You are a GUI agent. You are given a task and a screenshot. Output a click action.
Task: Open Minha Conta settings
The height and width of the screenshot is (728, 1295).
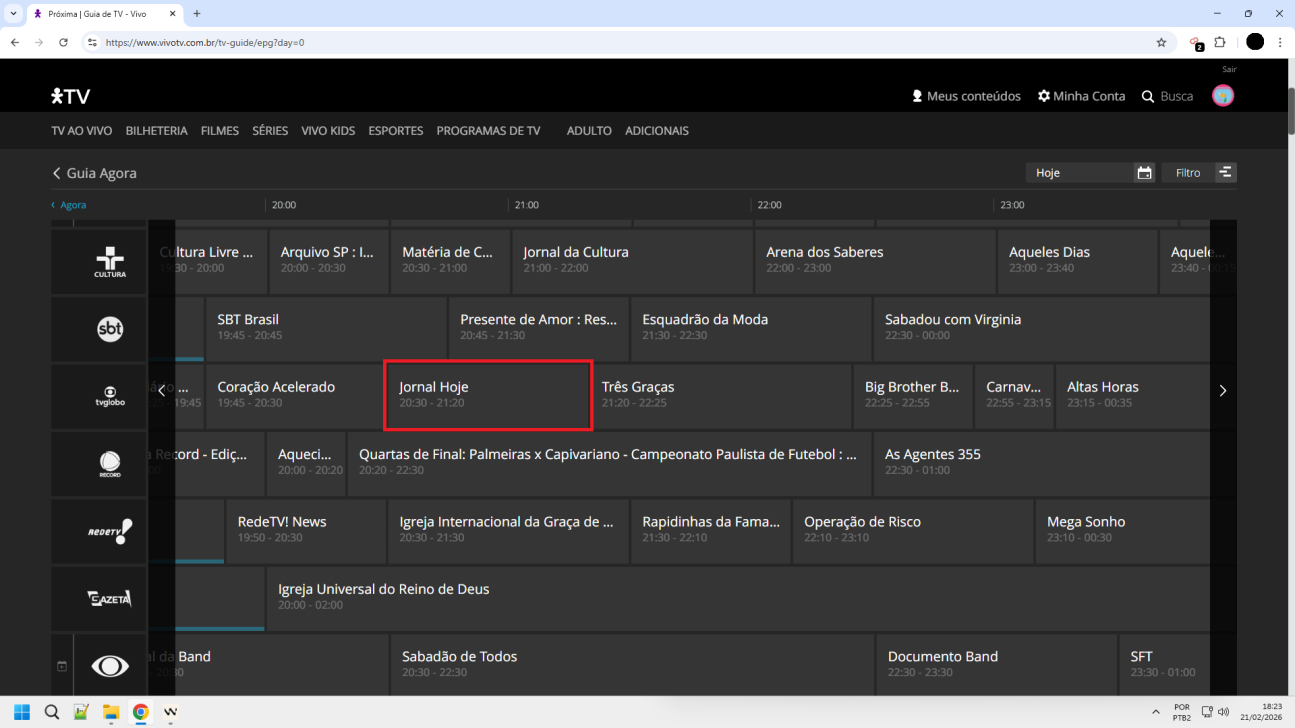point(1081,96)
